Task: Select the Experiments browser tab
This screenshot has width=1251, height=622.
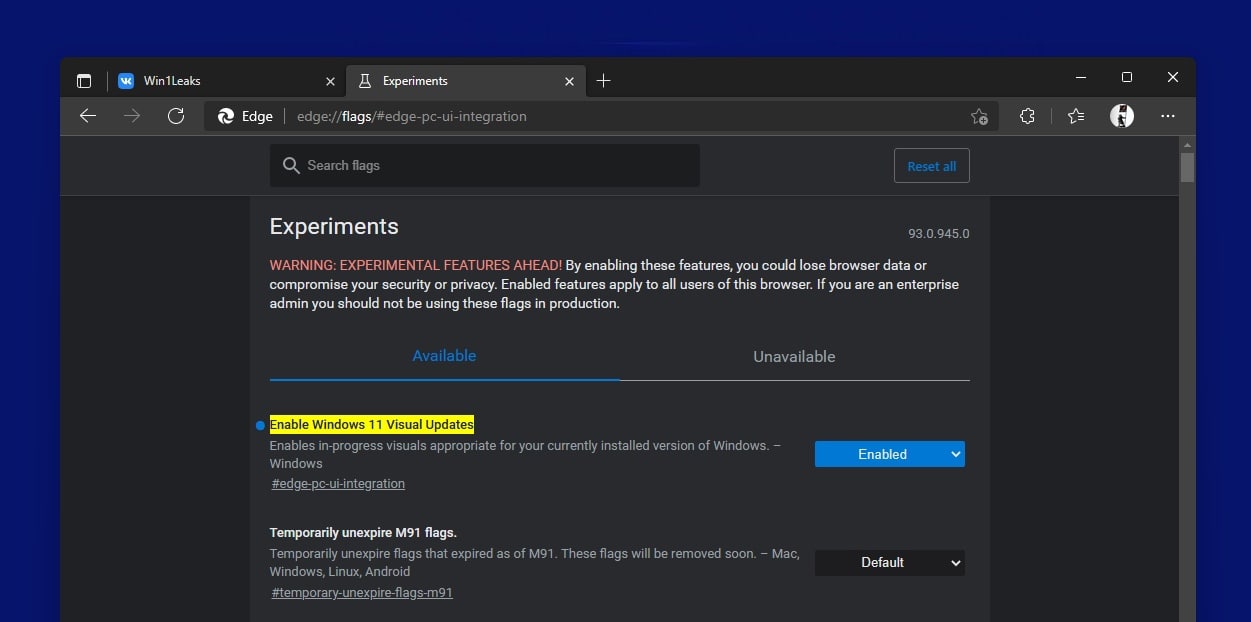Action: [x=466, y=81]
